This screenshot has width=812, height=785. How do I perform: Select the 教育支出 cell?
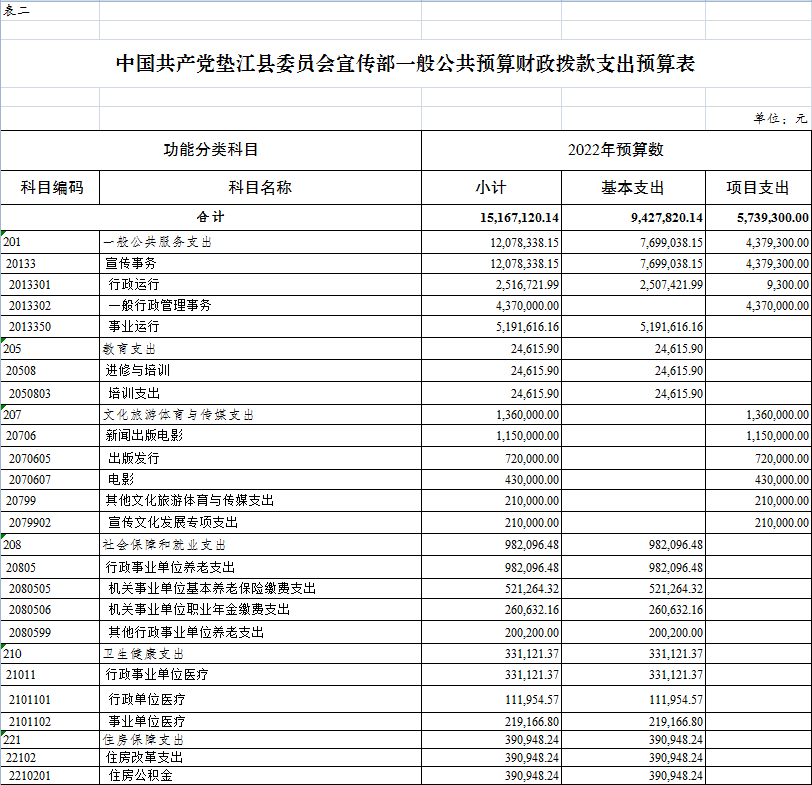[x=260, y=348]
